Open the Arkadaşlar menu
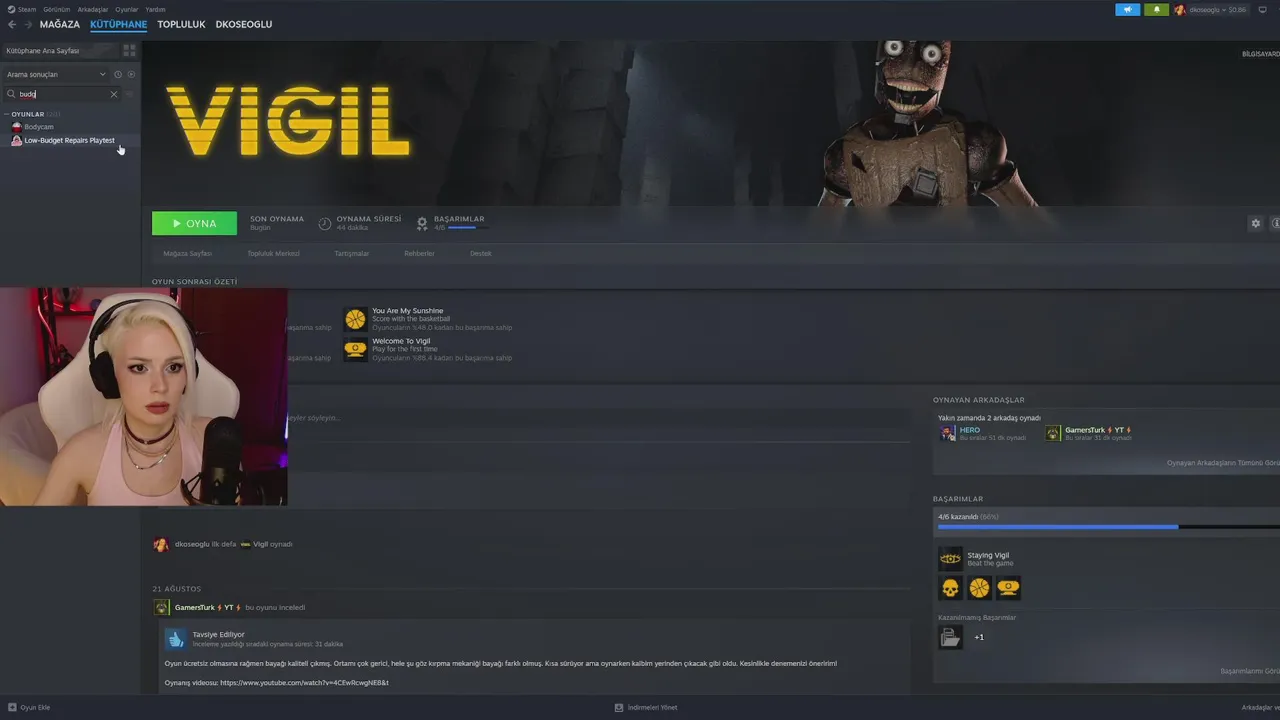 point(93,9)
